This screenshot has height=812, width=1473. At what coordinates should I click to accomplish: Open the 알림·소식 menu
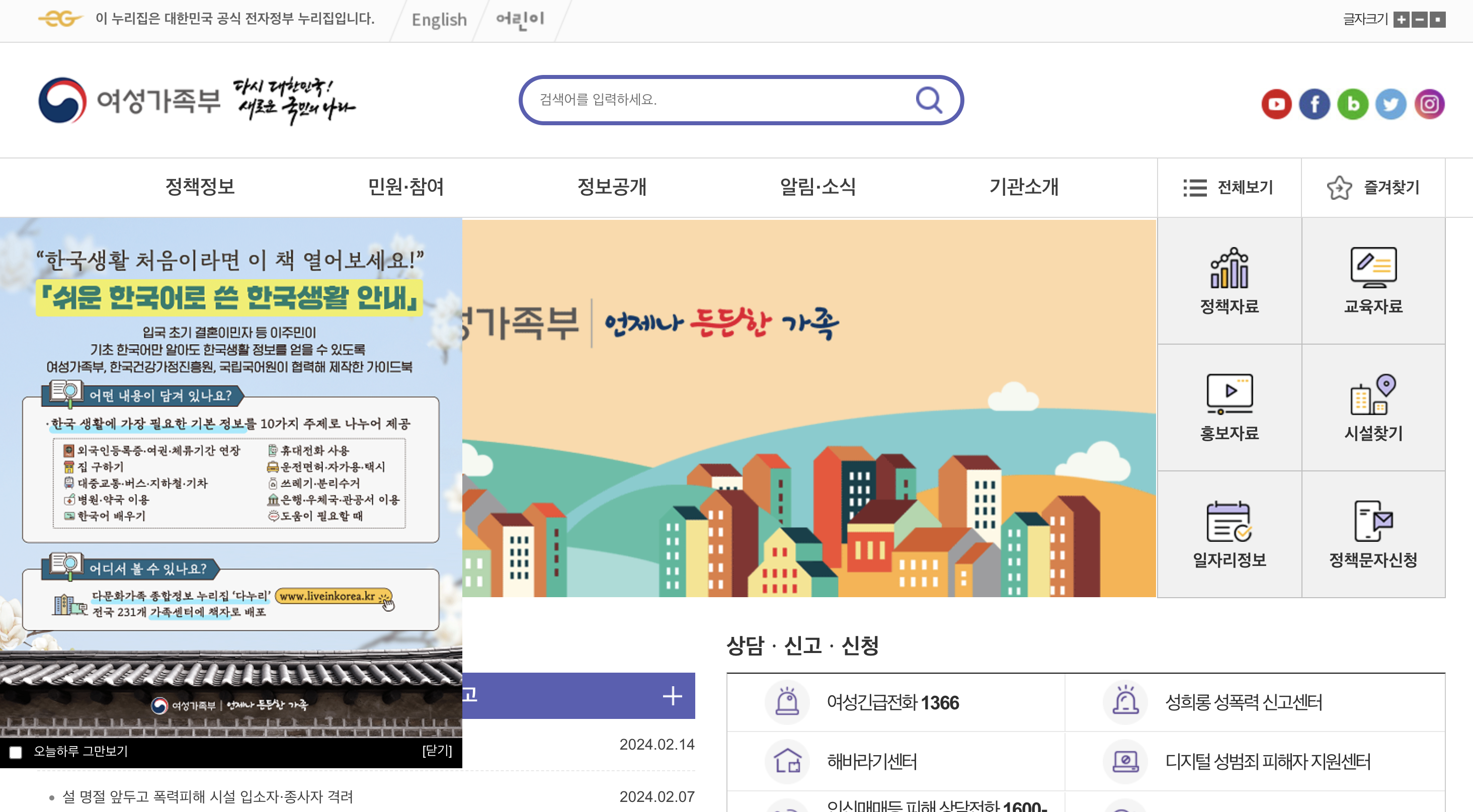(x=817, y=187)
